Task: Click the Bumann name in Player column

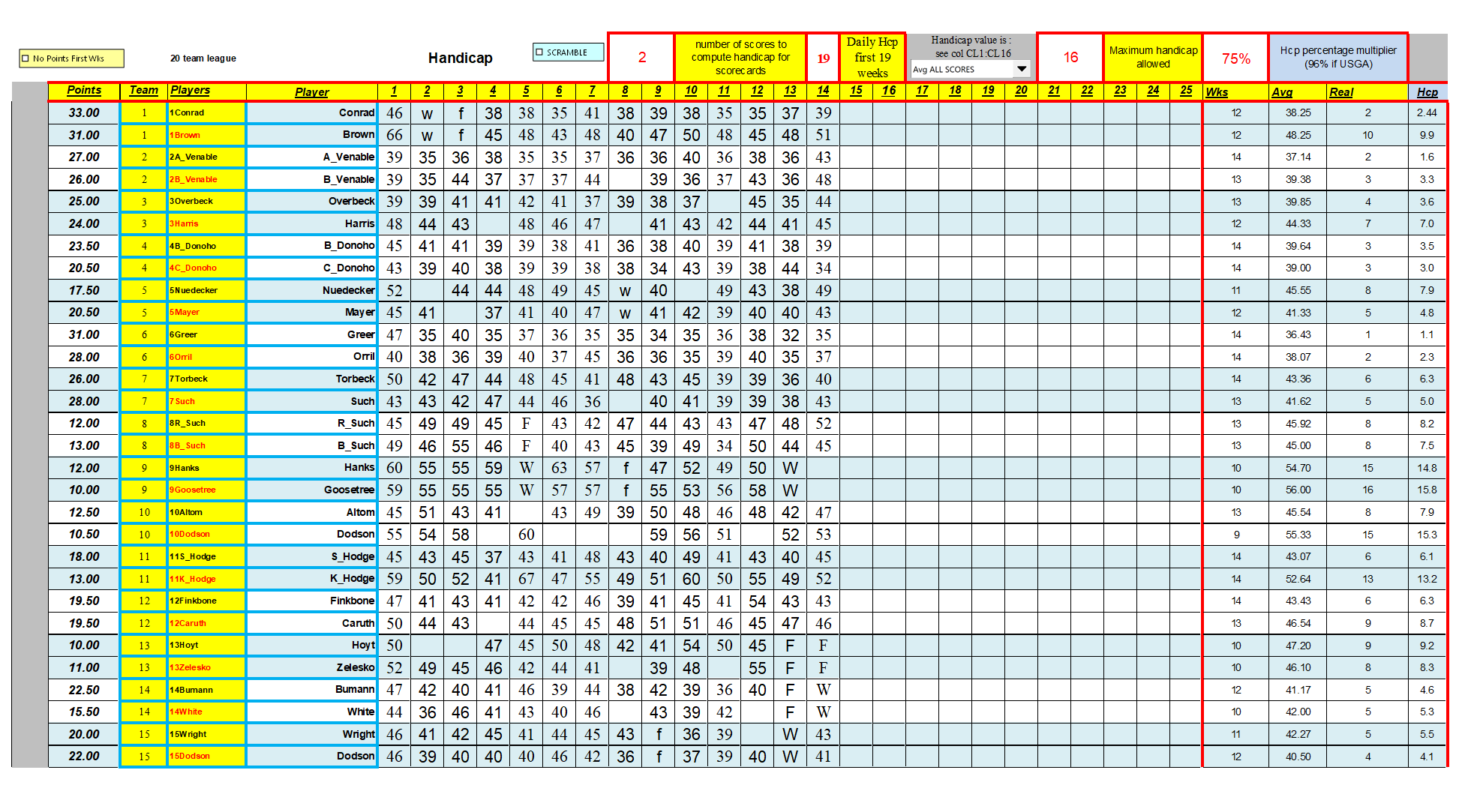Action: 355,689
